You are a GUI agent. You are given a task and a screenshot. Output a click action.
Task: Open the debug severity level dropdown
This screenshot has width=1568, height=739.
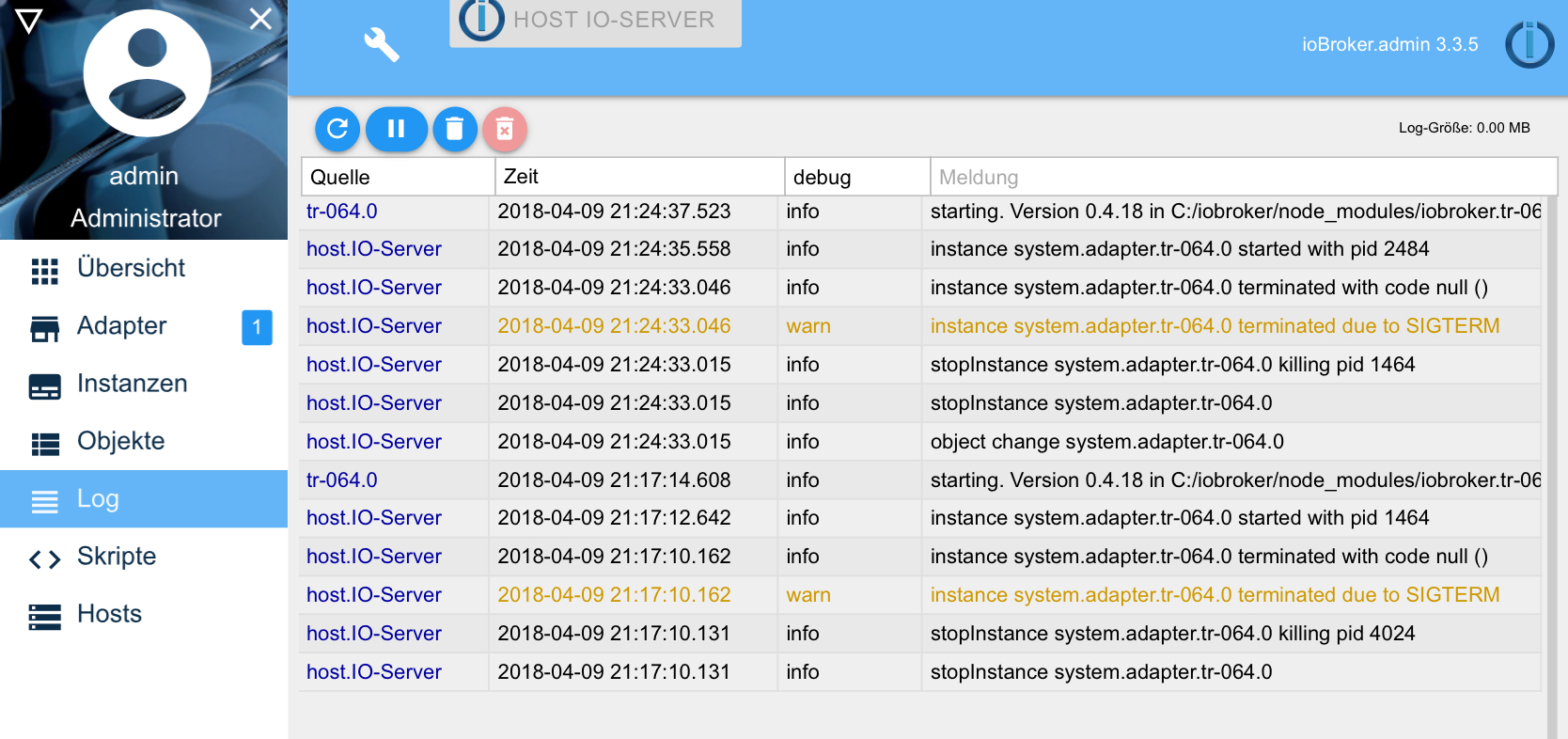856,177
